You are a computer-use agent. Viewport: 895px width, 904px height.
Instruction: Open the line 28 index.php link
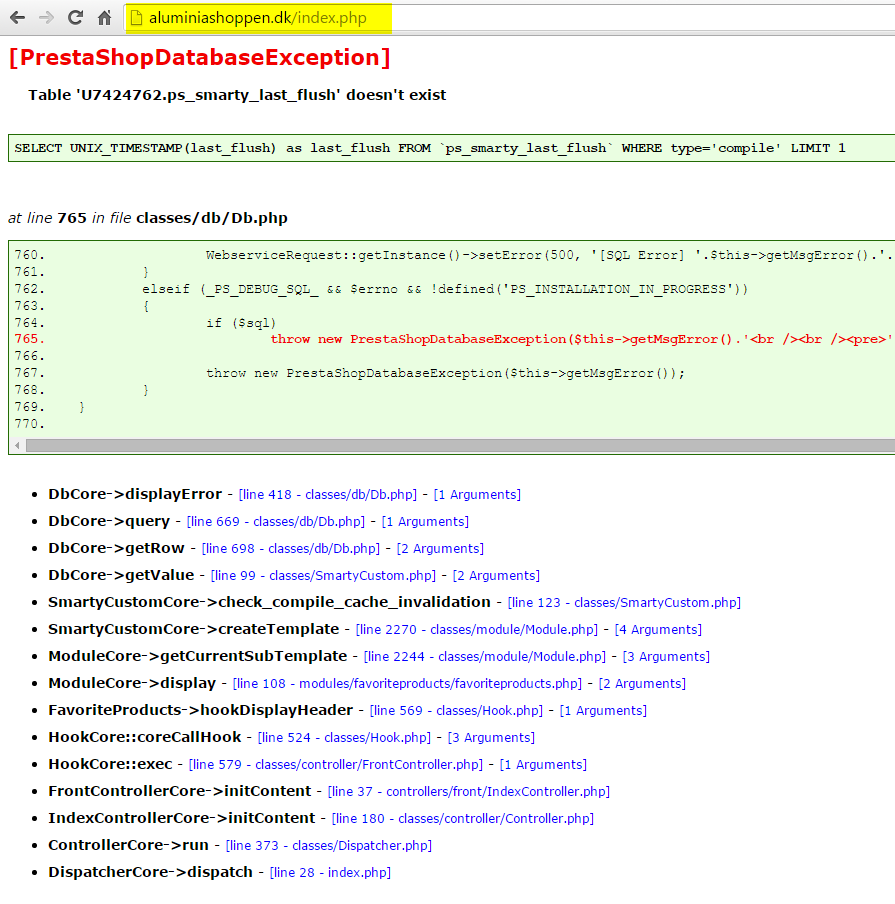(x=330, y=873)
